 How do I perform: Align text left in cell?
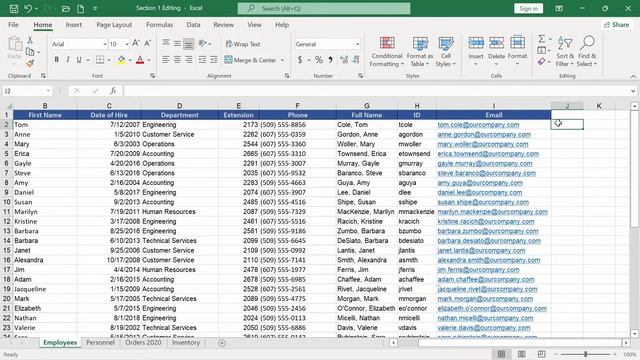coord(165,60)
